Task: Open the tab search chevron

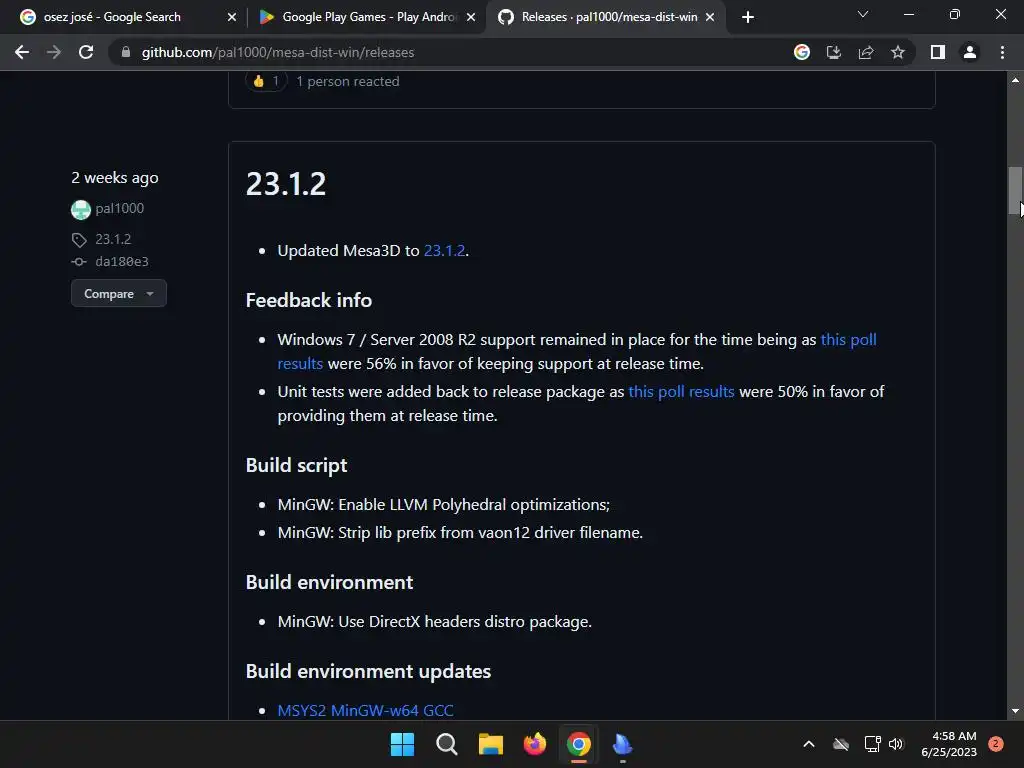Action: pyautogui.click(x=863, y=14)
